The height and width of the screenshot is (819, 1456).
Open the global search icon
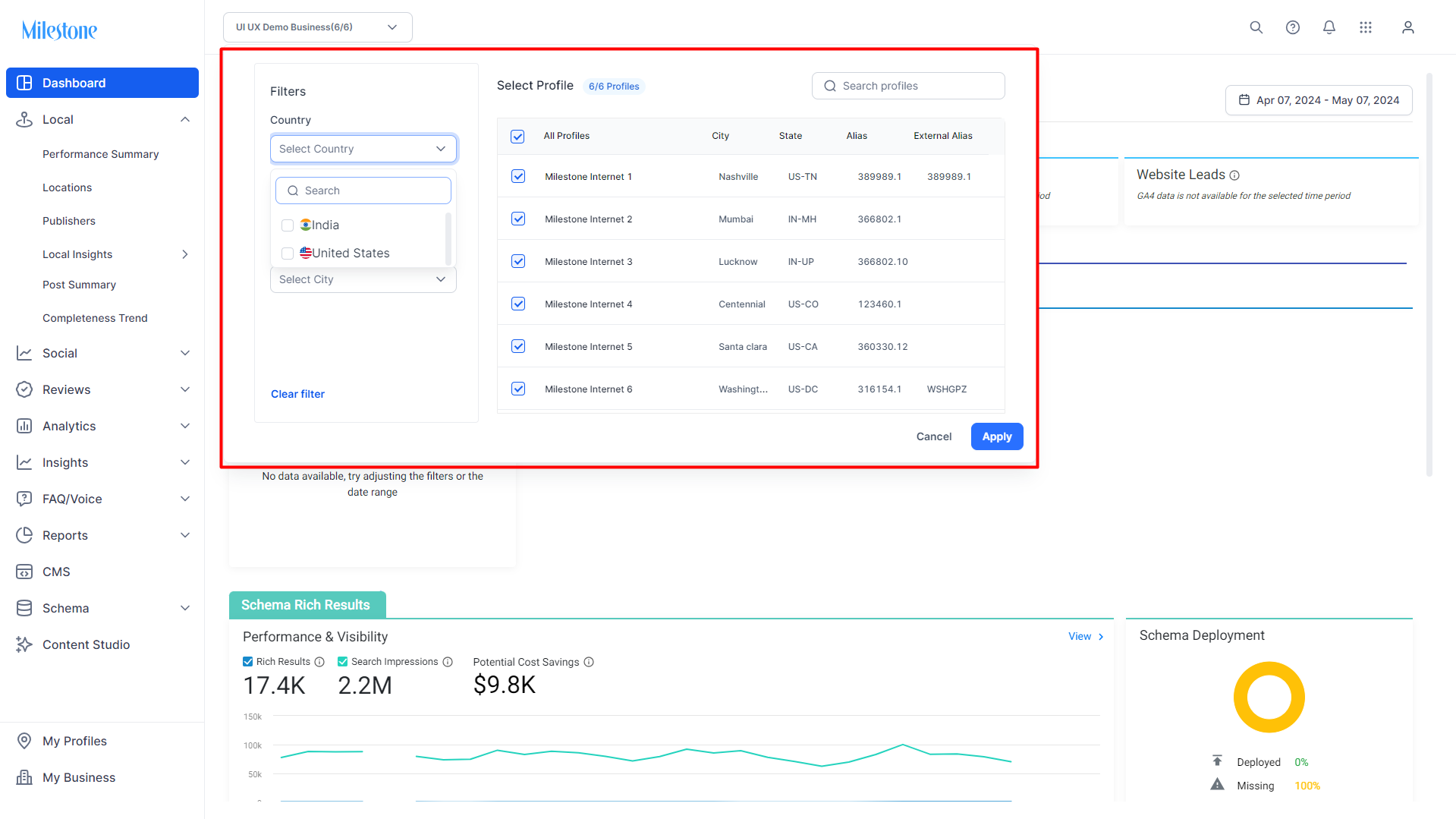[1256, 27]
